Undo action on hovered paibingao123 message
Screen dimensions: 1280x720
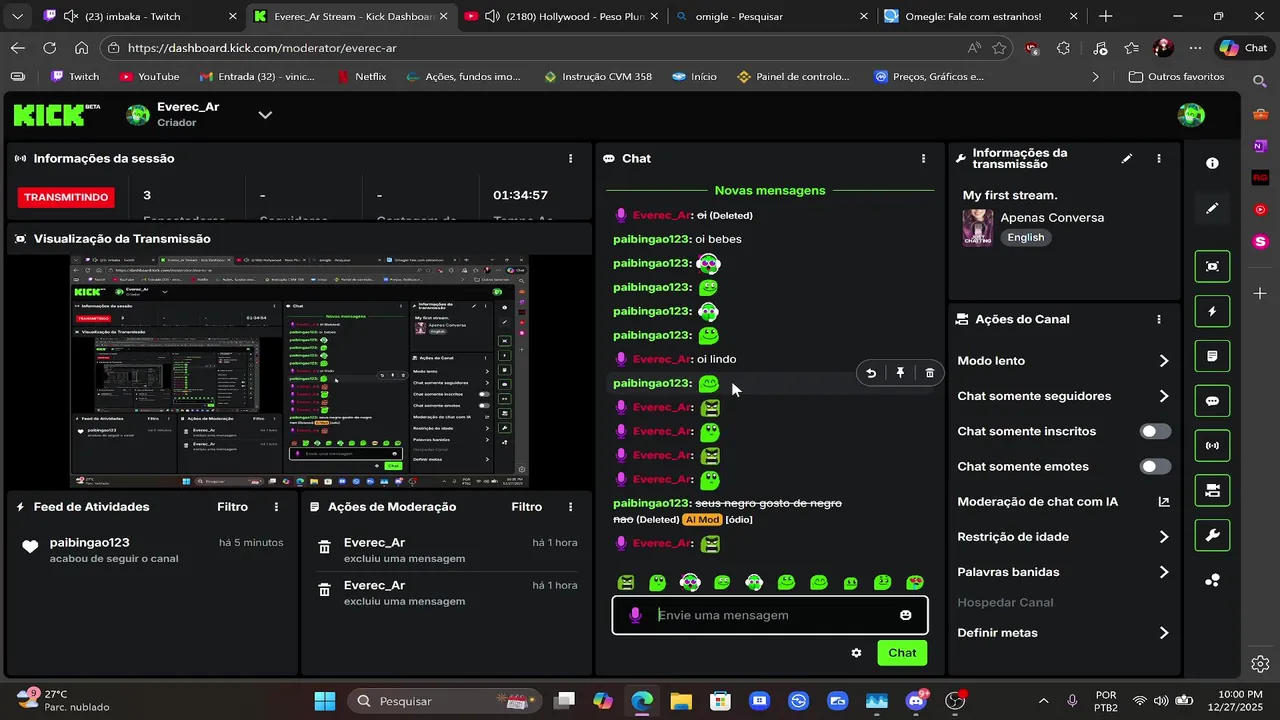[x=871, y=373]
